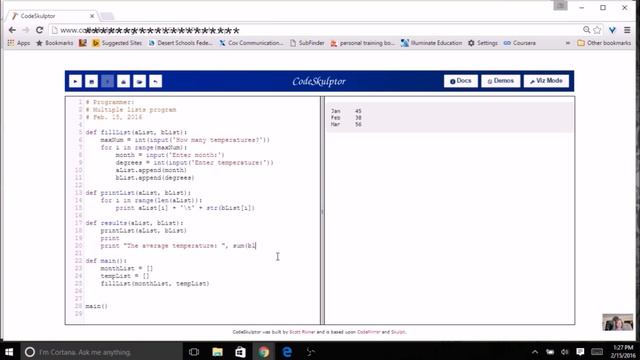Bookmark this page with the star icon
Image resolution: width=640 pixels, height=360 pixels.
(597, 30)
